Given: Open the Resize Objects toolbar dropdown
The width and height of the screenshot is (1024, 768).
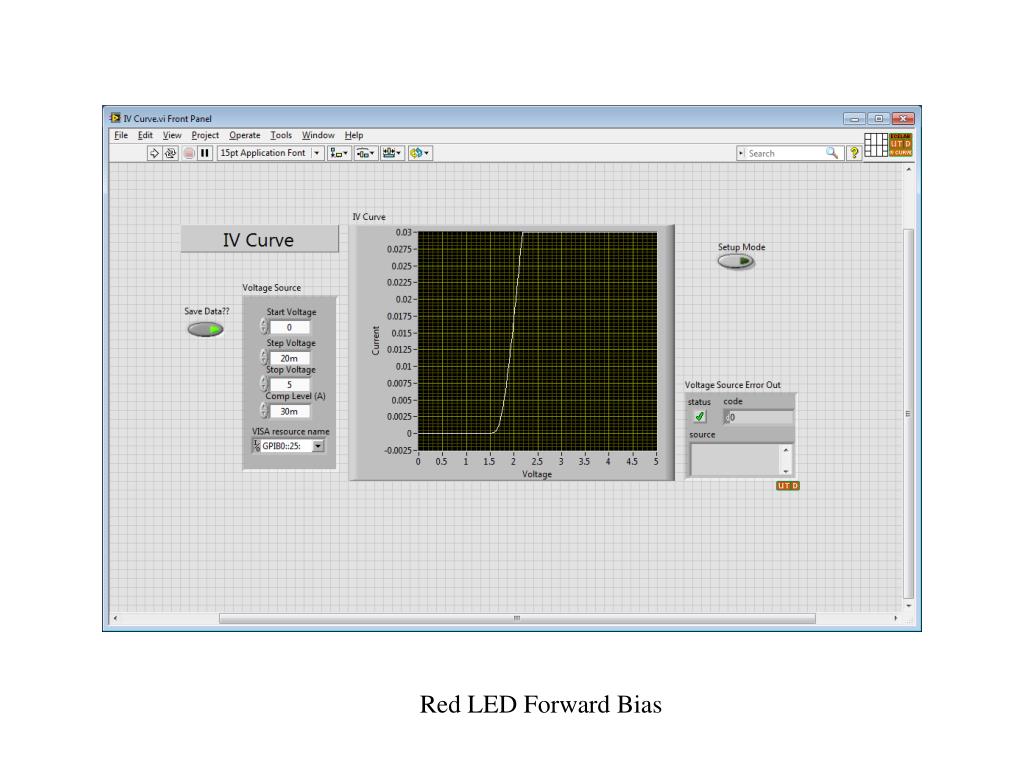Looking at the screenshot, I should point(392,153).
